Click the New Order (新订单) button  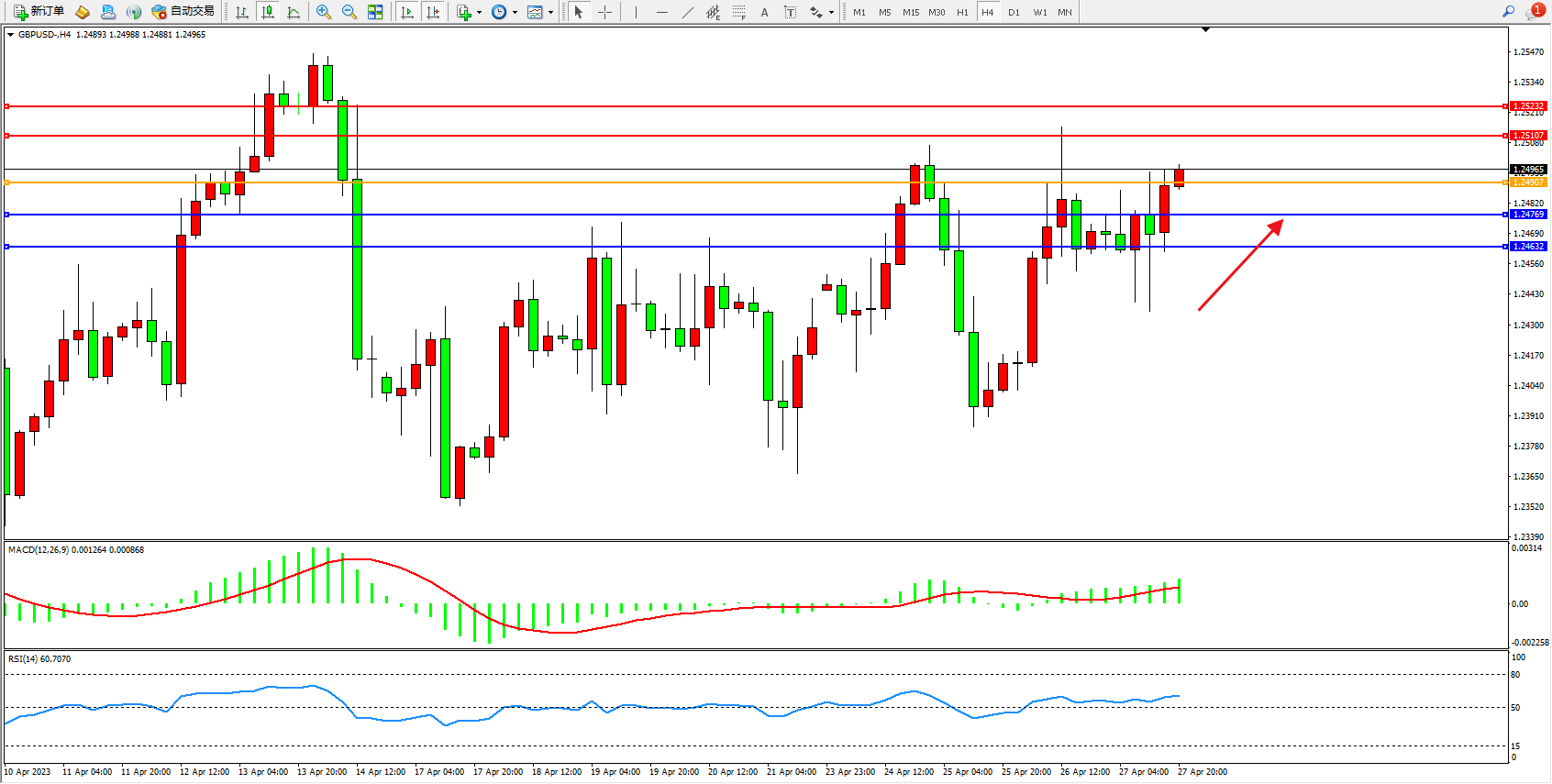tap(39, 12)
